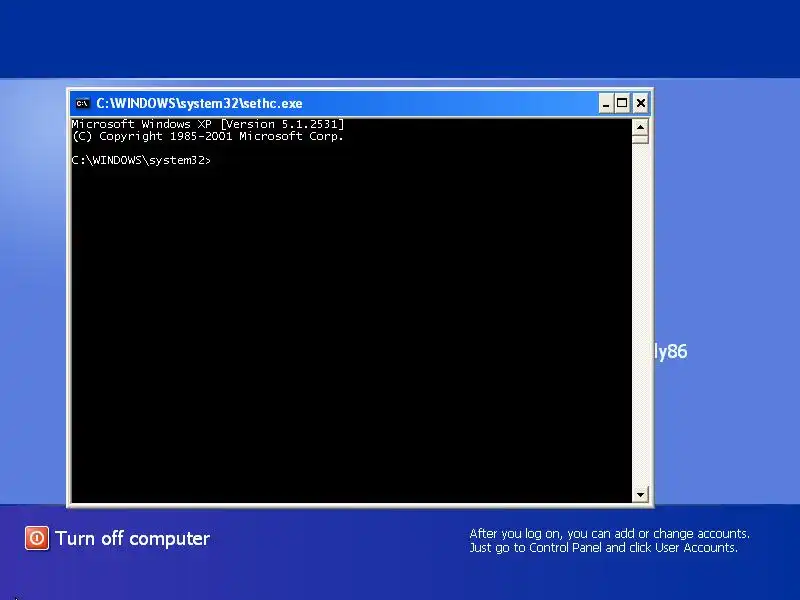This screenshot has width=800, height=600.
Task: Click the command prompt system menu icon
Action: (x=82, y=104)
